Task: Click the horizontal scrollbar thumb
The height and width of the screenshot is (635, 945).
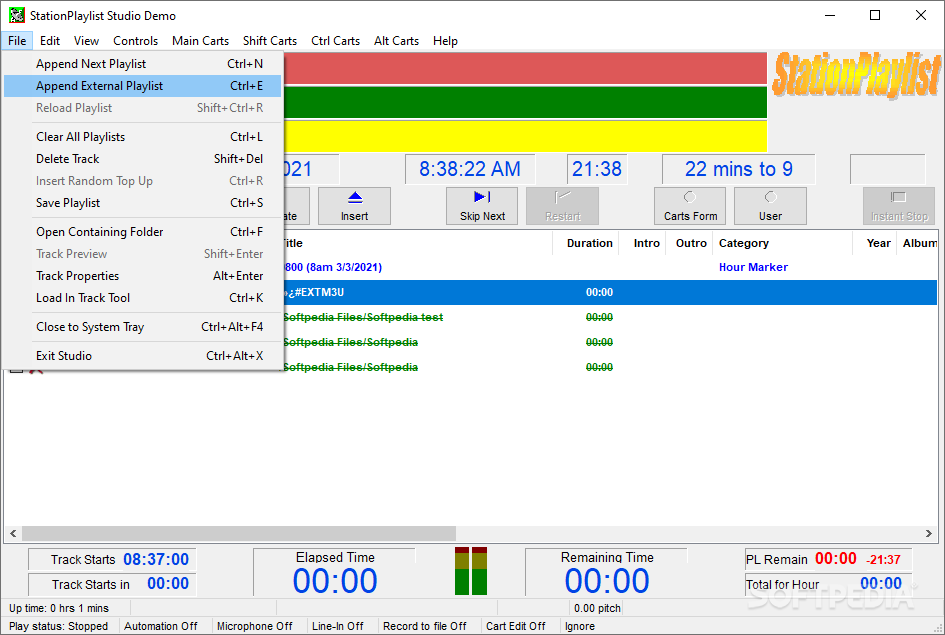Action: pos(239,533)
